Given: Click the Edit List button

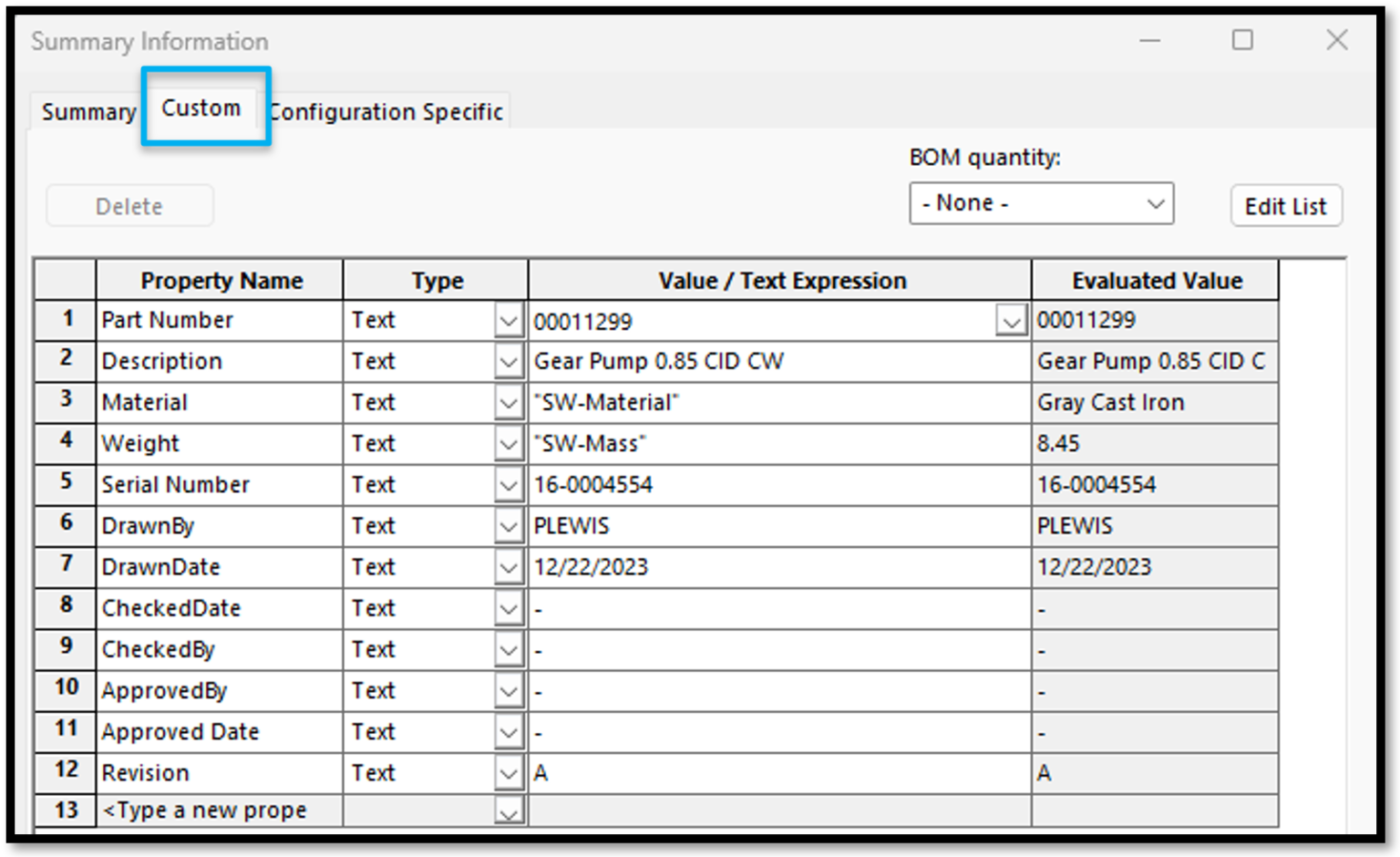Looking at the screenshot, I should (1284, 205).
